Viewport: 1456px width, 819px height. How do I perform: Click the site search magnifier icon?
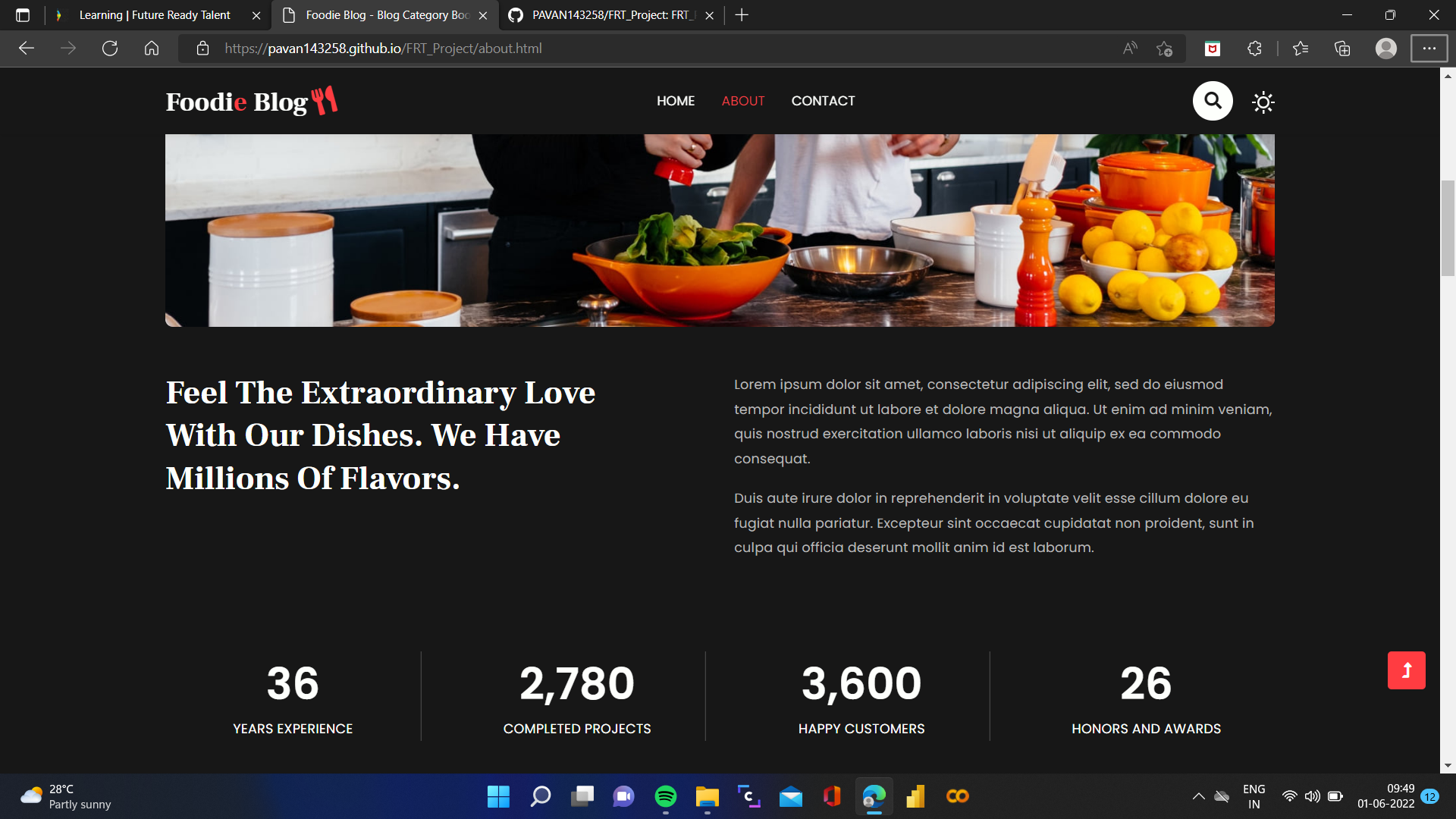(x=1213, y=101)
